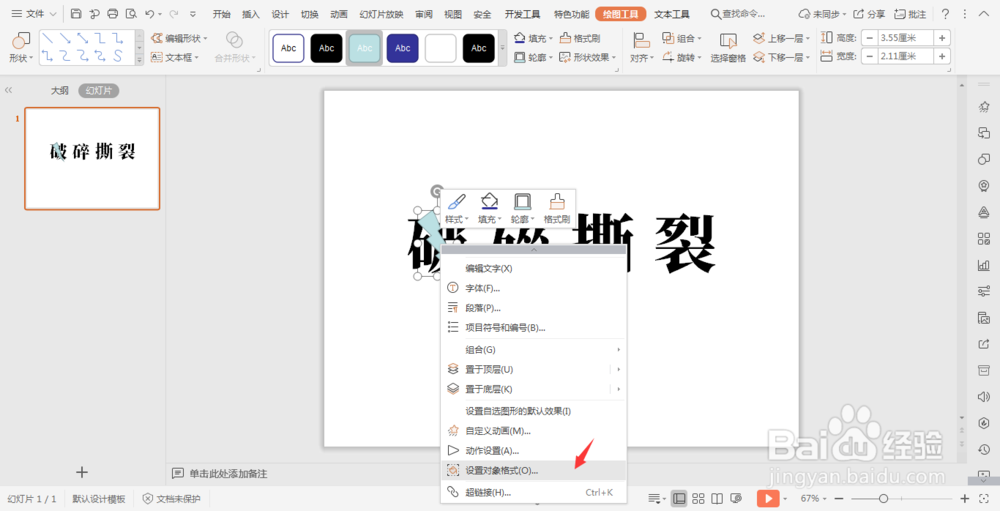Image resolution: width=1000 pixels, height=511 pixels.
Task: Open the 旋转 rotate dropdown
Action: [x=682, y=57]
